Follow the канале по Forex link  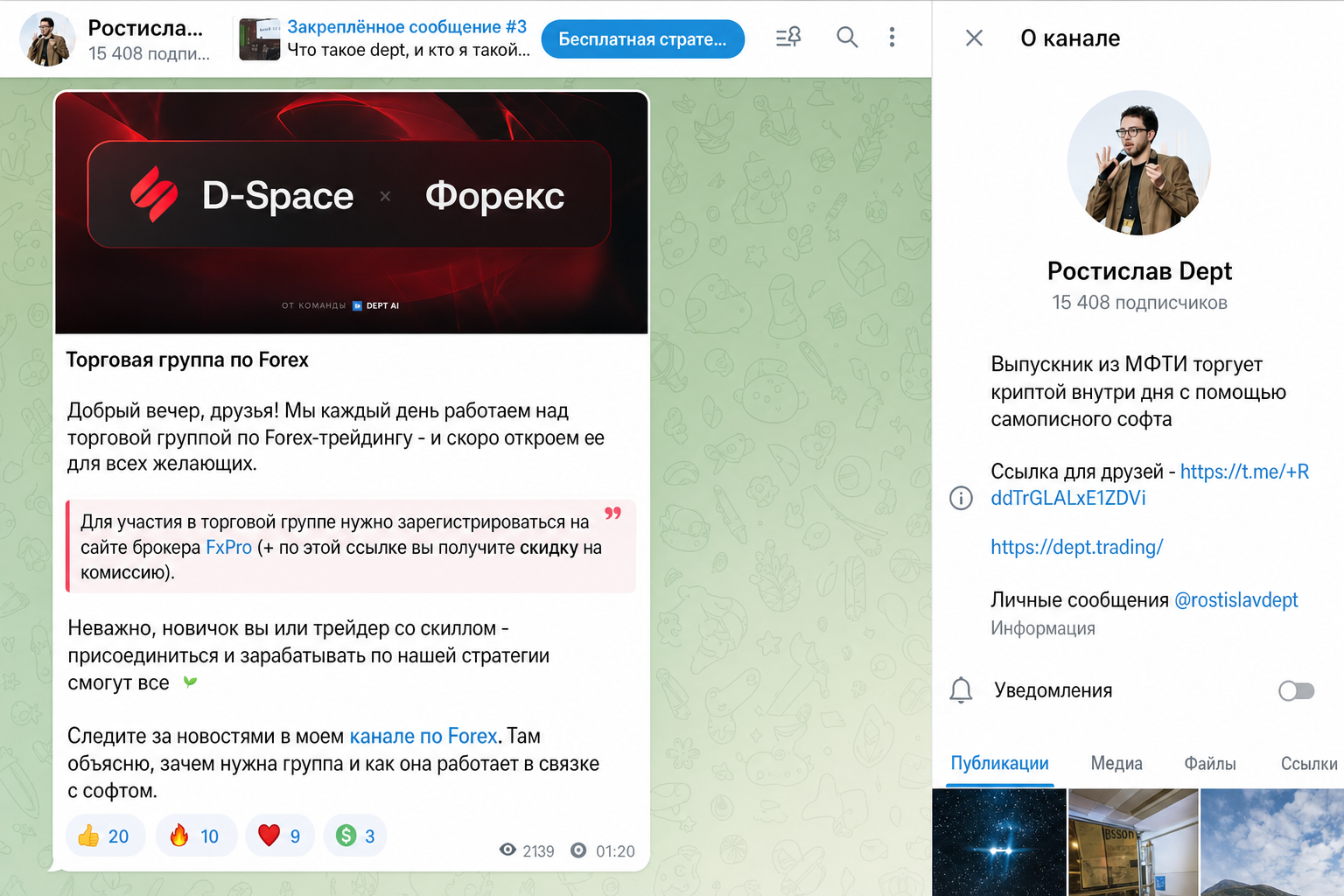[423, 736]
